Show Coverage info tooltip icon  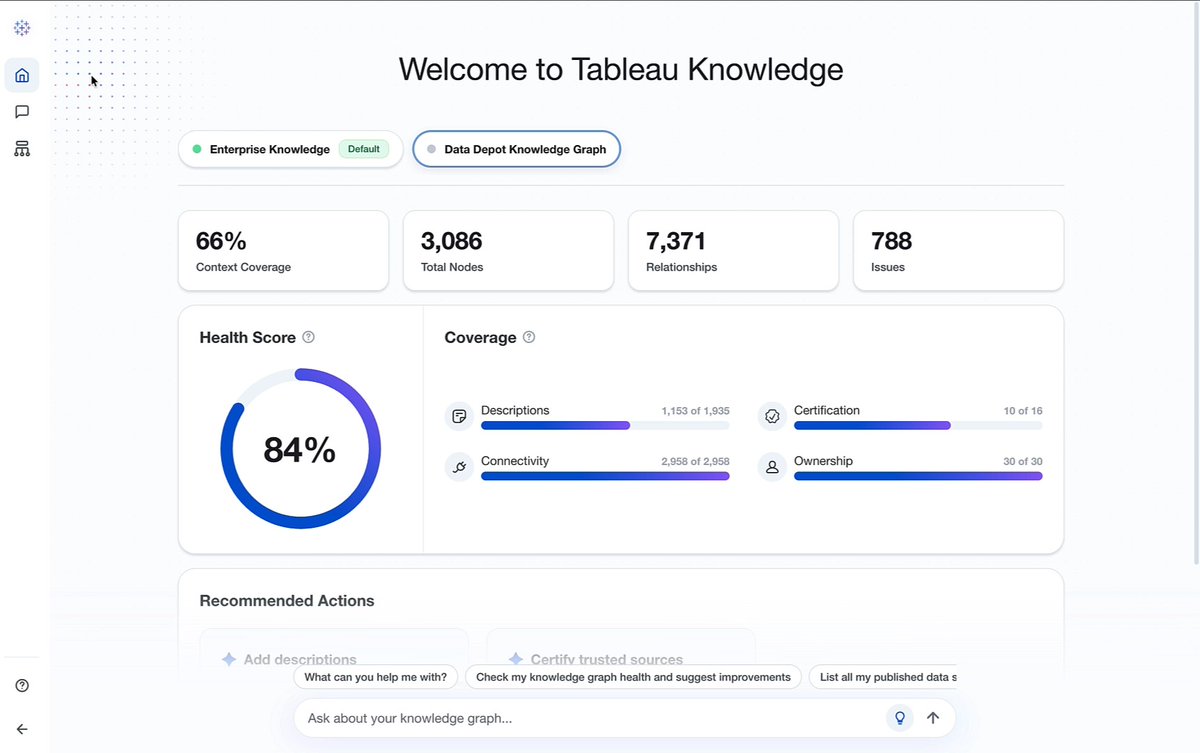529,337
